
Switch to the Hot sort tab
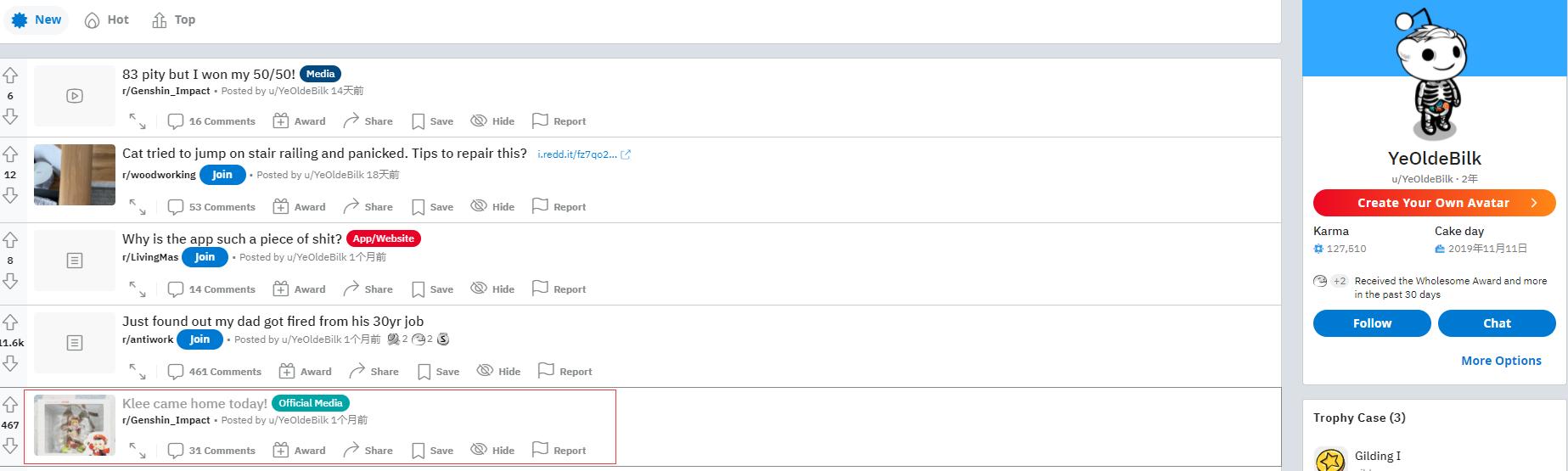[x=107, y=20]
